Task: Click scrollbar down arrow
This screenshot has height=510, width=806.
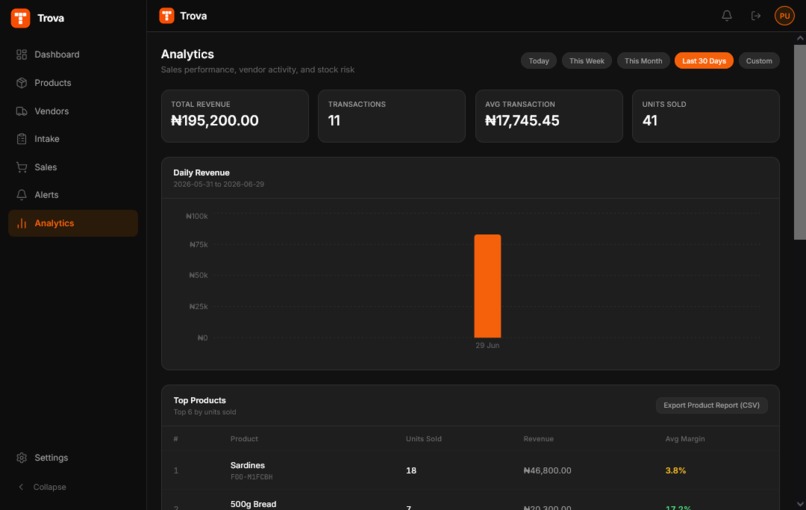Action: pos(800,504)
